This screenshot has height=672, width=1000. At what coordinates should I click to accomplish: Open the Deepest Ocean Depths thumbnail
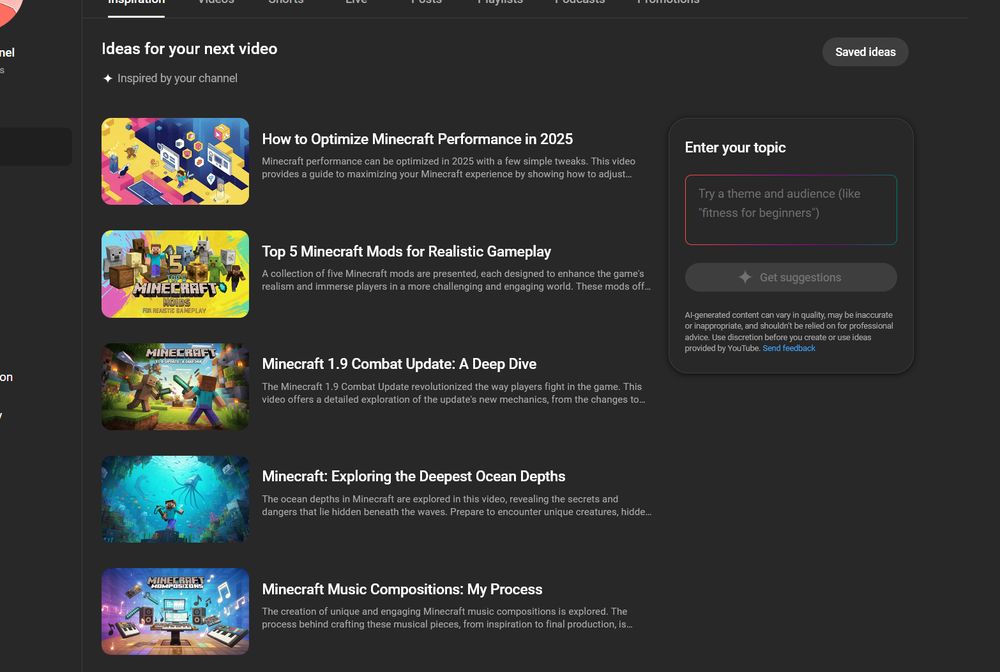(175, 499)
